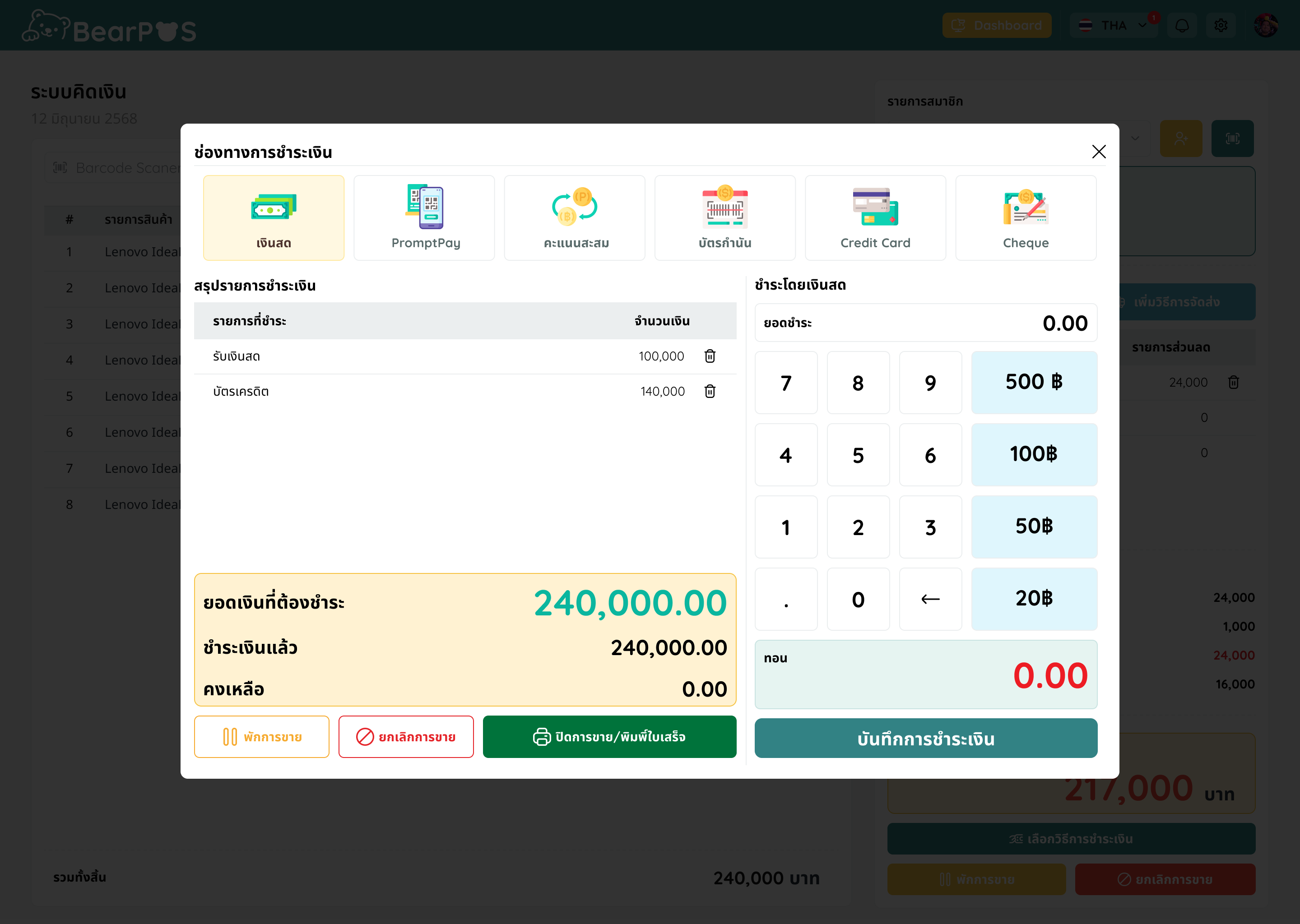This screenshot has width=1300, height=924.
Task: Click background ยกเลิกการขาย red button
Action: click(x=1165, y=879)
